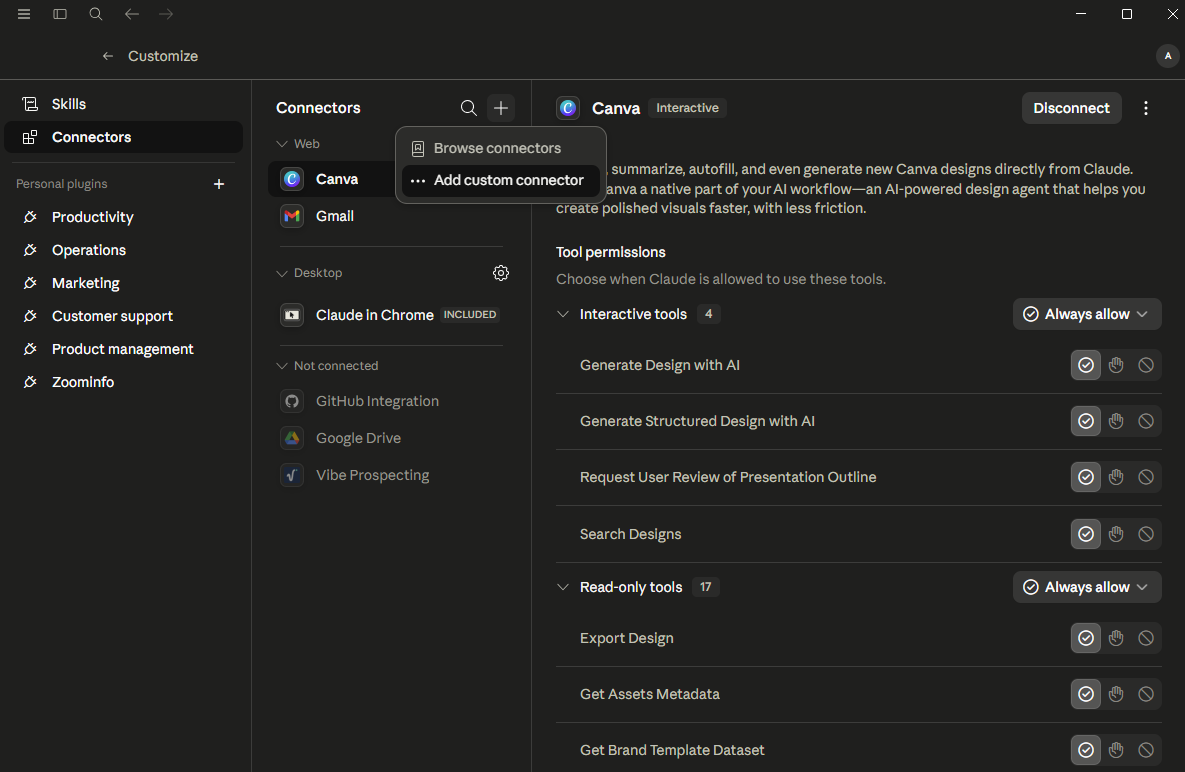Click the top bar search icon
Viewport: 1185px width, 772px height.
(96, 14)
